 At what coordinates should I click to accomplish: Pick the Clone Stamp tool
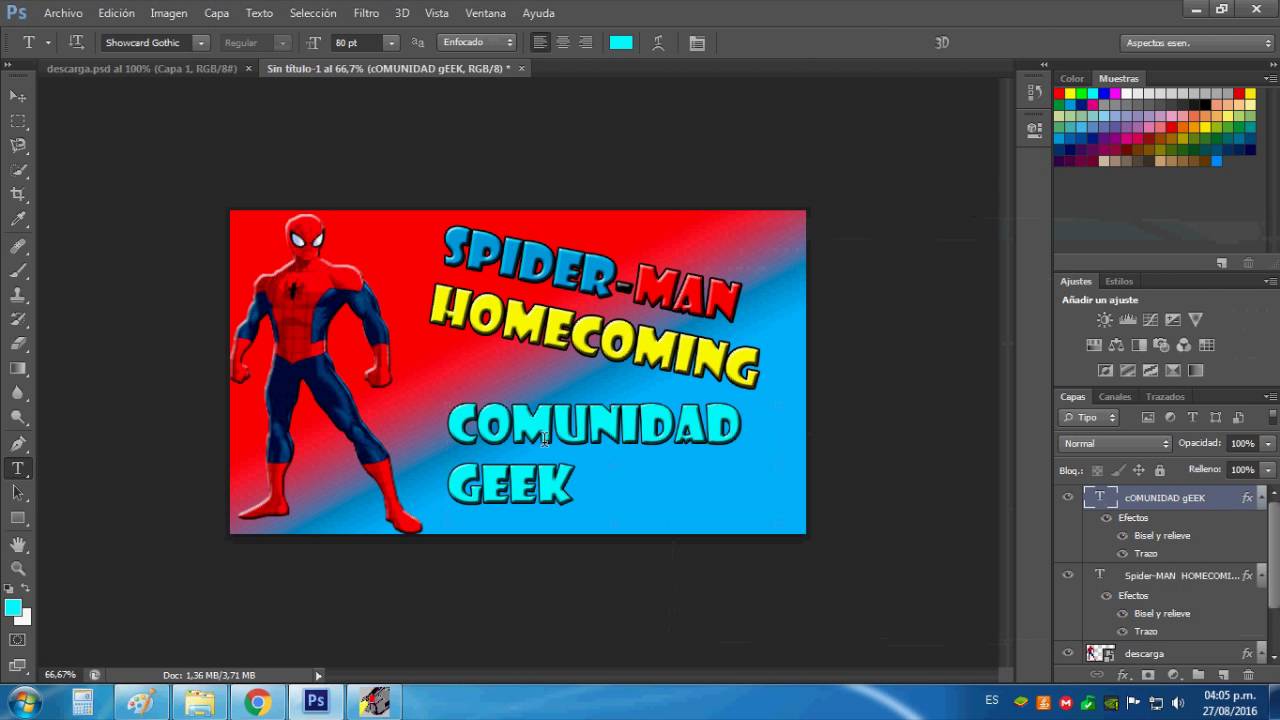point(18,295)
